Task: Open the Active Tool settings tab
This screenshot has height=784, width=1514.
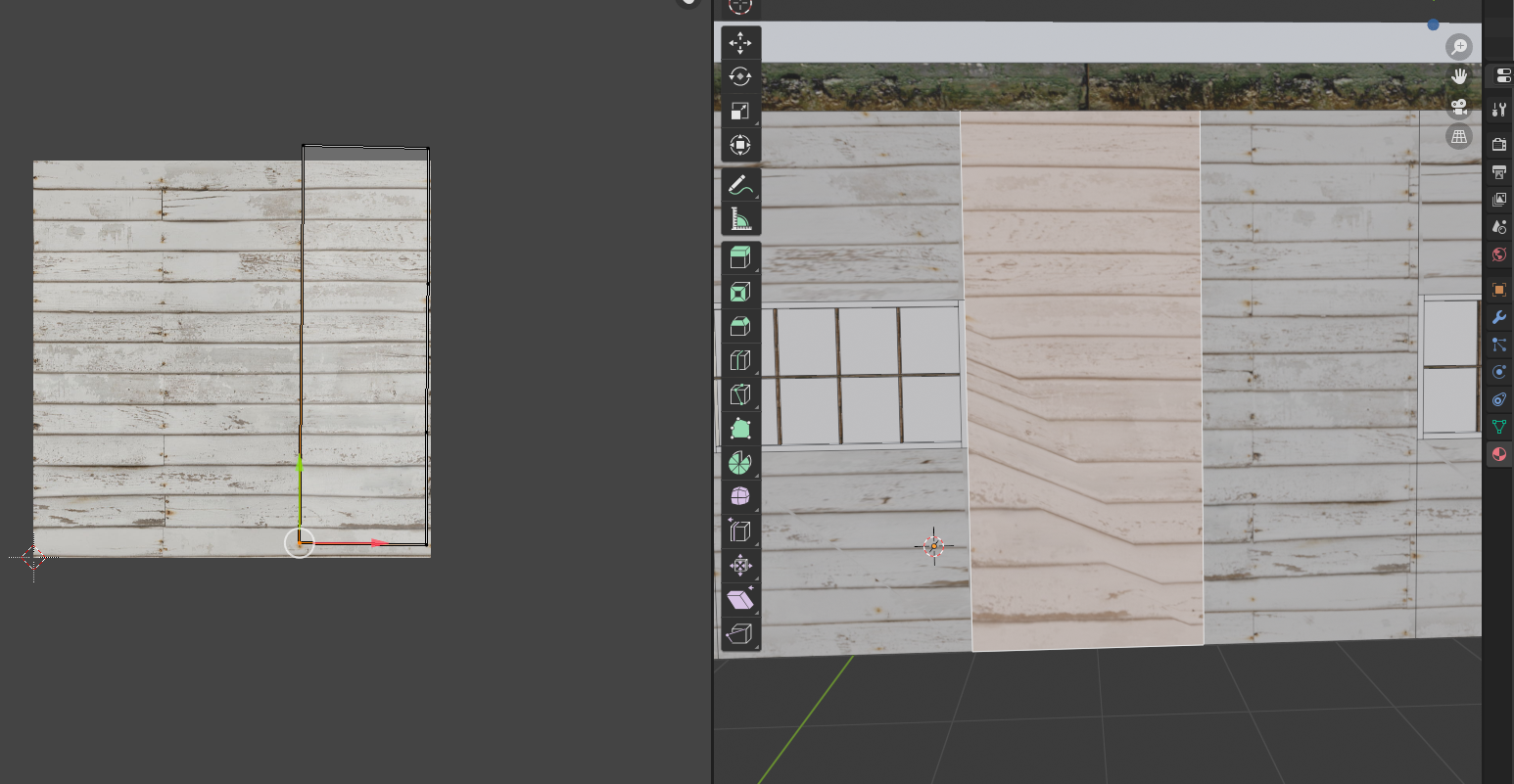Action: (1499, 110)
